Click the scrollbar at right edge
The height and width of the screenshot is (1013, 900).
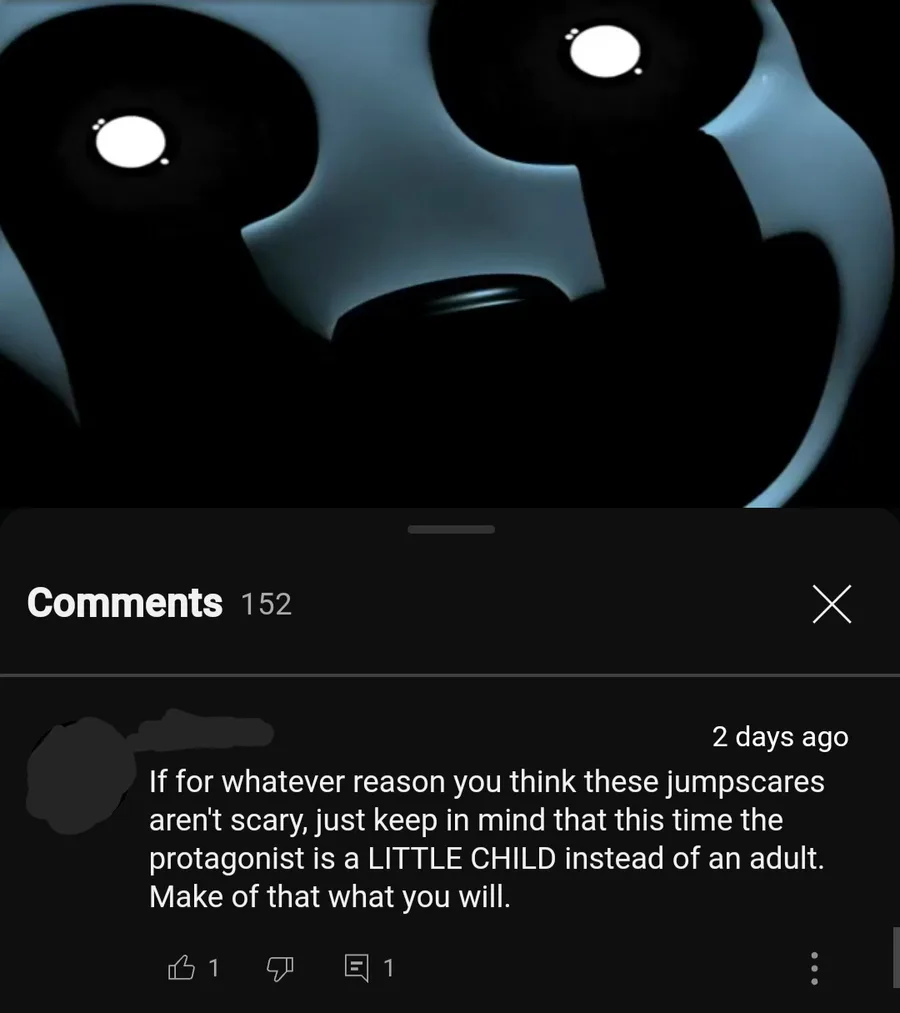click(896, 957)
